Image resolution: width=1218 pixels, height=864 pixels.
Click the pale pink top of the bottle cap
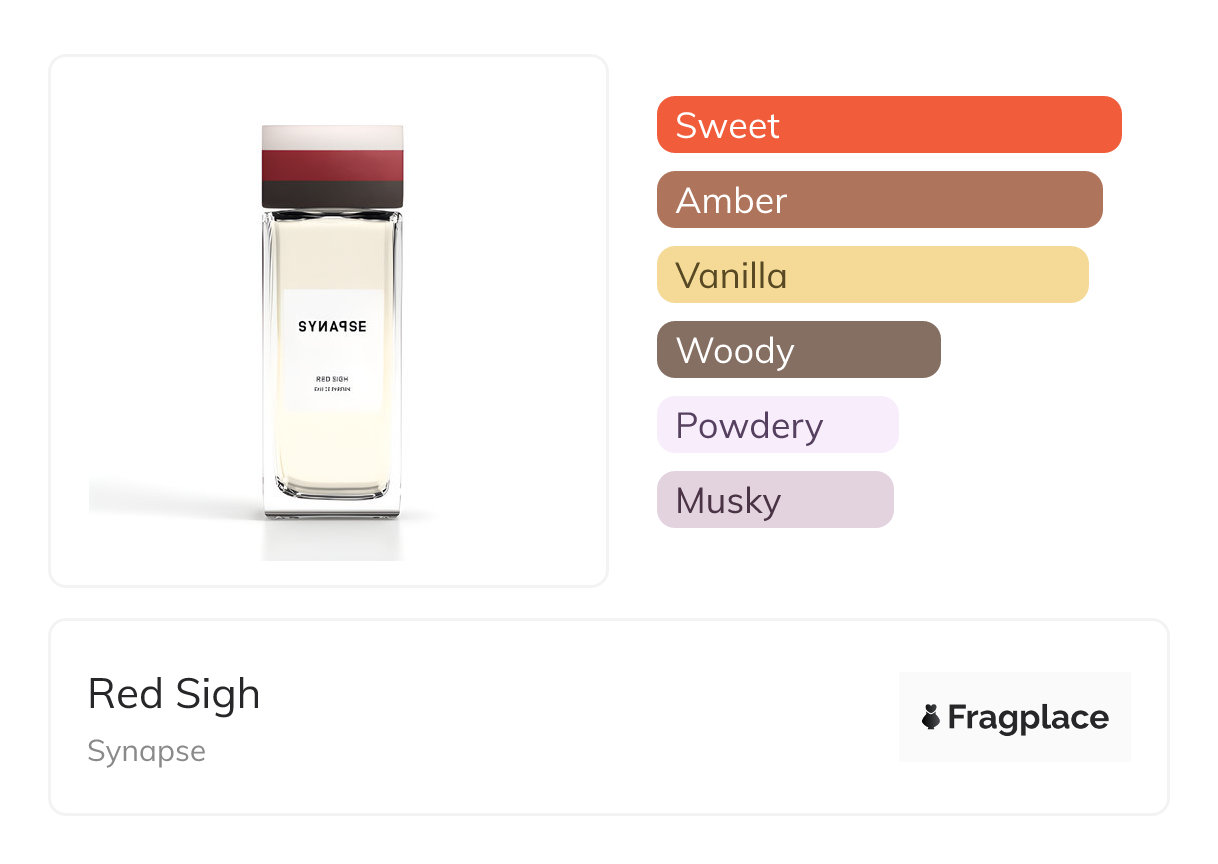point(332,137)
